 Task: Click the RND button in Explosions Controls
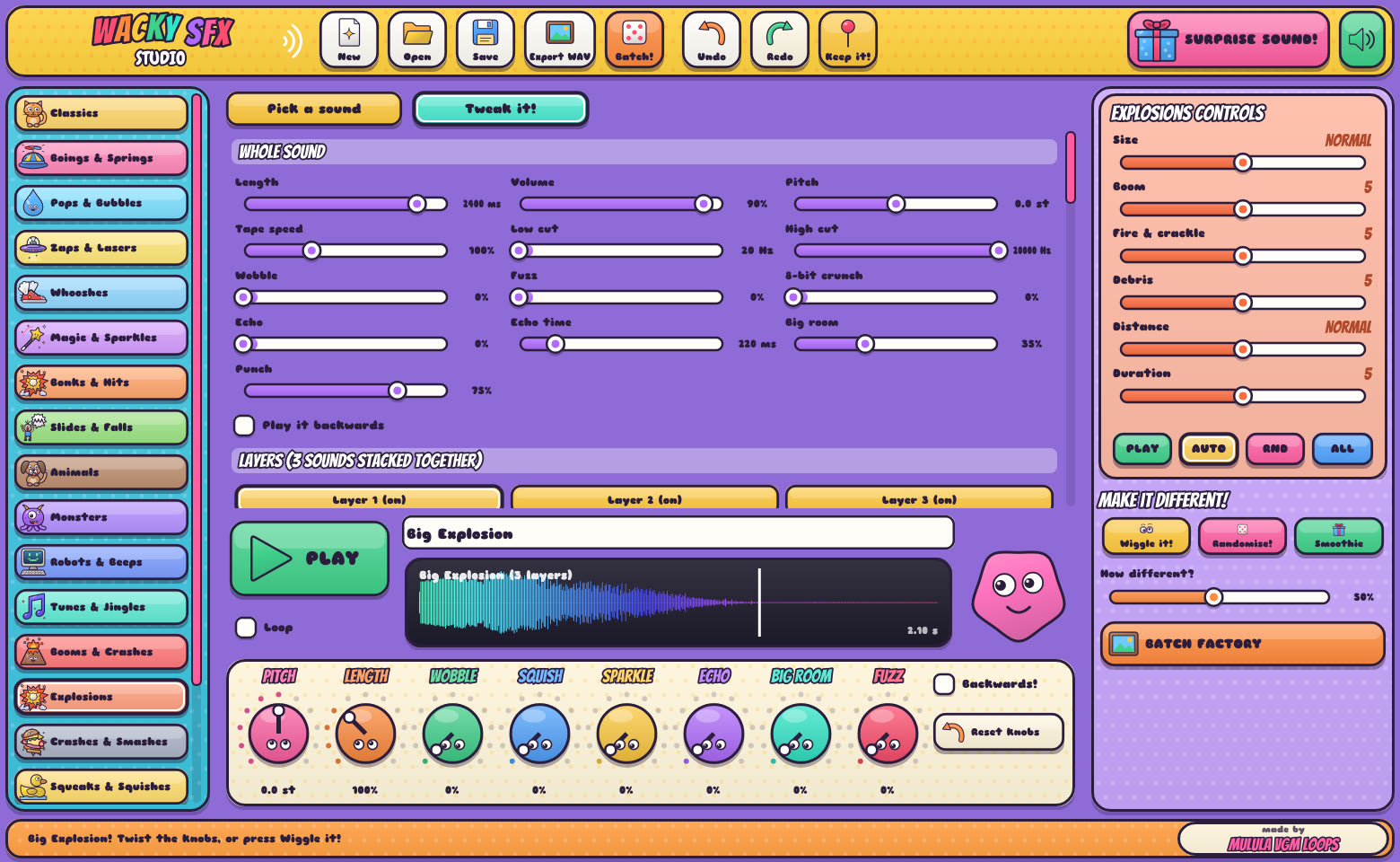tap(1275, 448)
